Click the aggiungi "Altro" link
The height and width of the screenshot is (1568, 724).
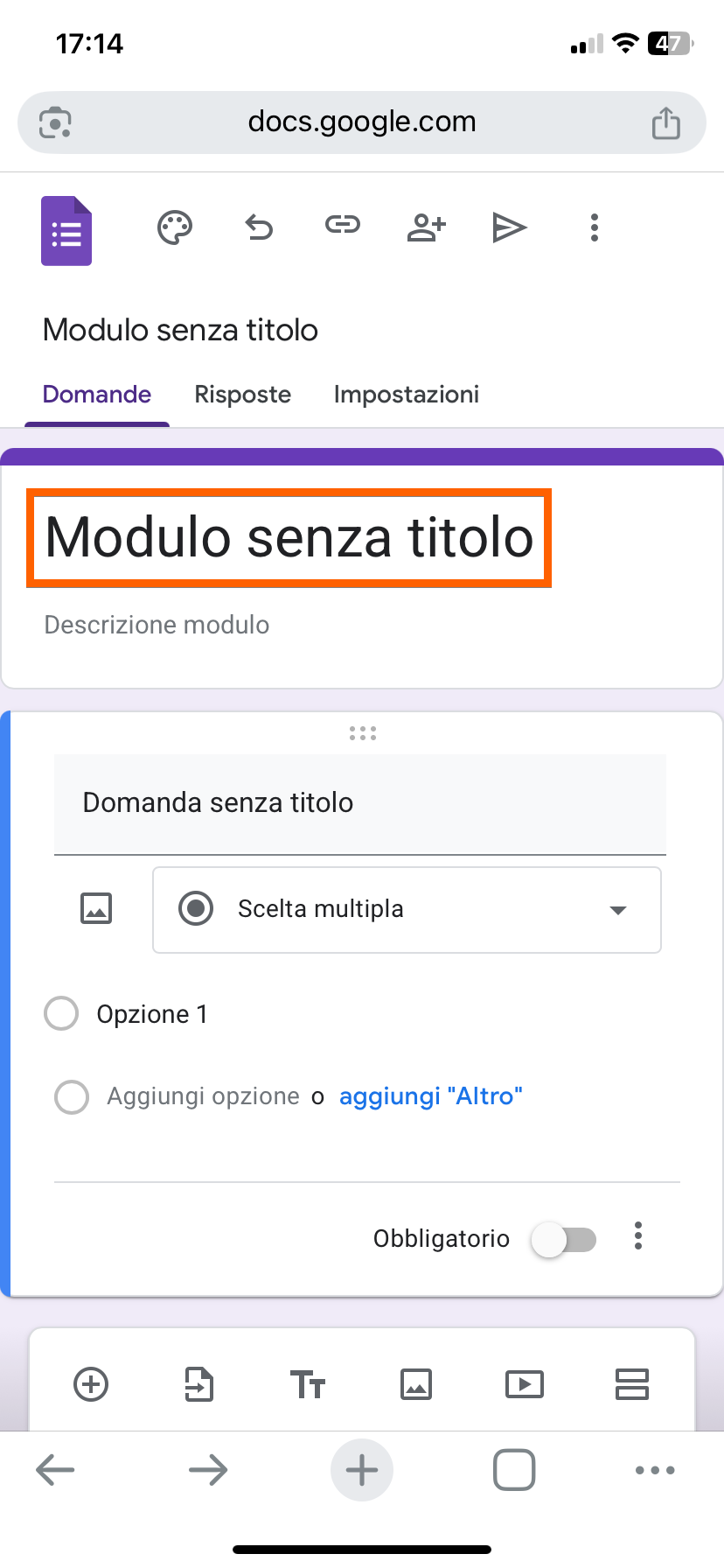point(430,1096)
